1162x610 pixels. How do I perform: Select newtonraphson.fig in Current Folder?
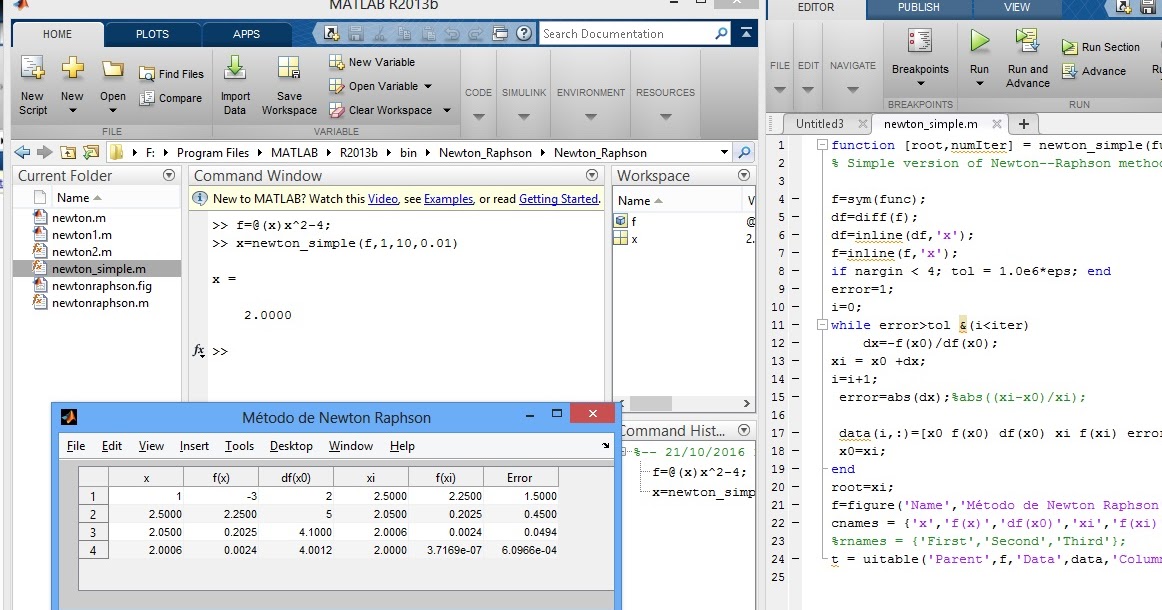[x=97, y=285]
